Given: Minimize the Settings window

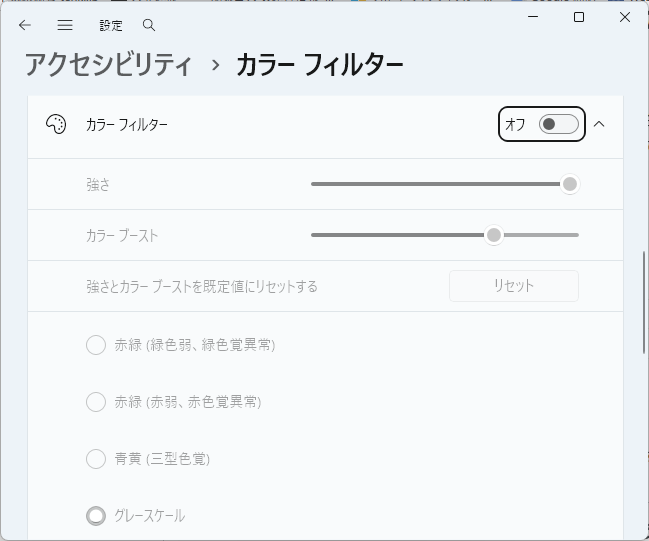Looking at the screenshot, I should (533, 17).
